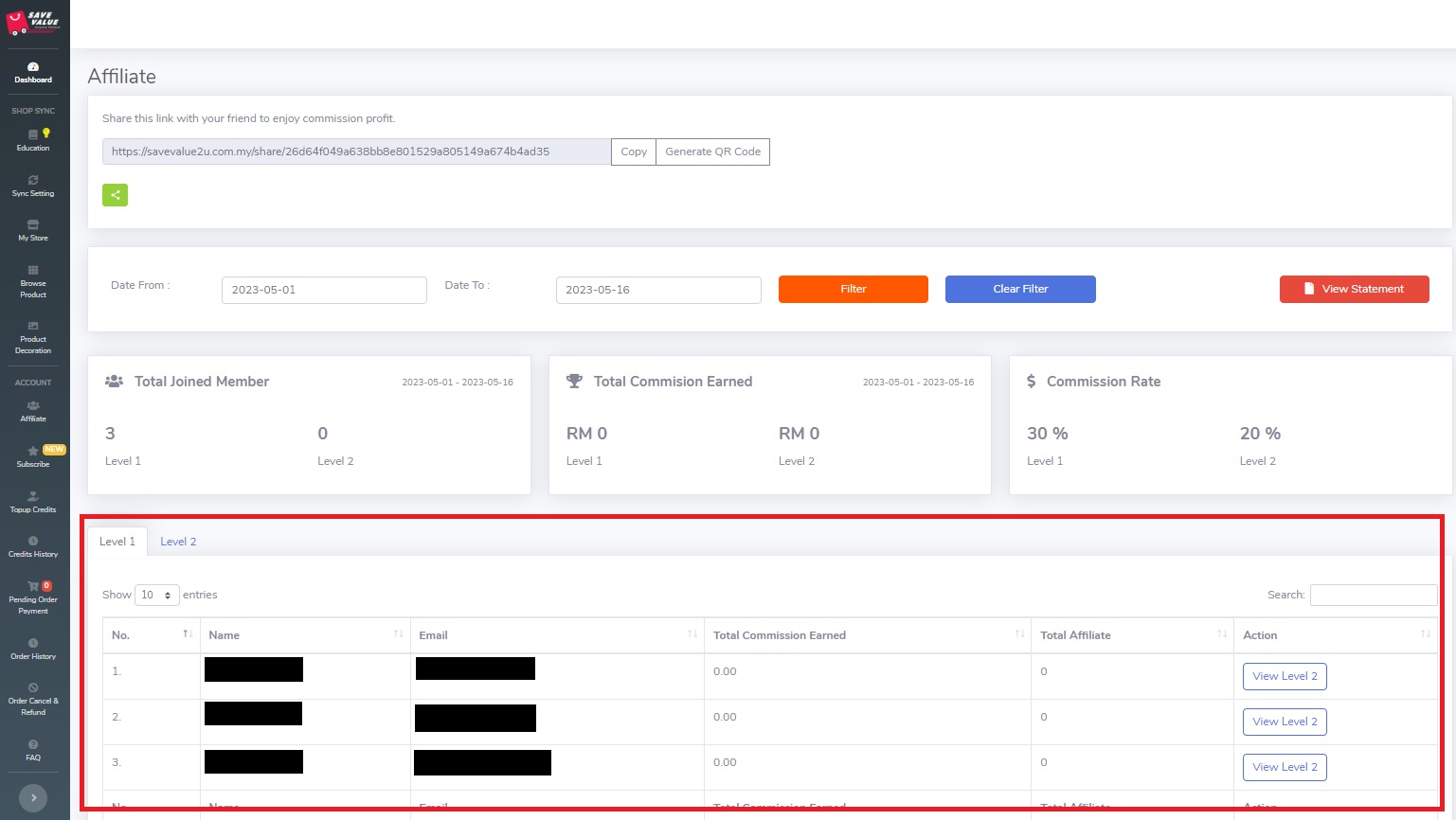Set the Date To field

coord(658,290)
